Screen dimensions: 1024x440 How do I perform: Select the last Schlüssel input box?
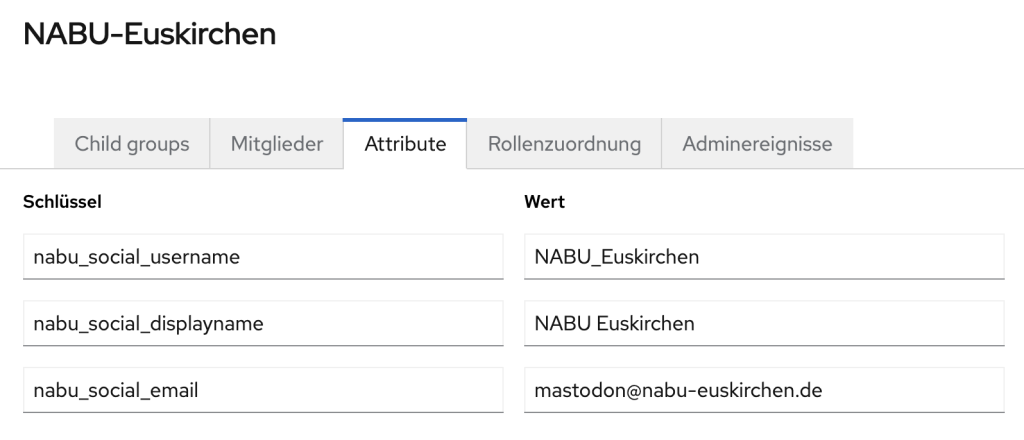[x=263, y=390]
